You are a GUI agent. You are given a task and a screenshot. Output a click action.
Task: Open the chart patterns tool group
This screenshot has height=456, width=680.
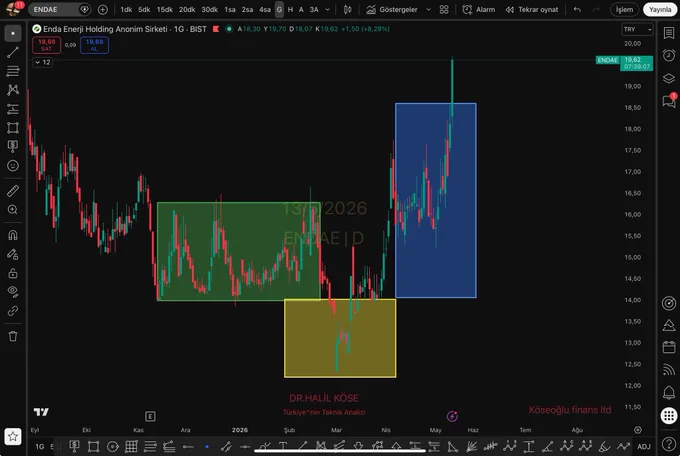(x=13, y=90)
